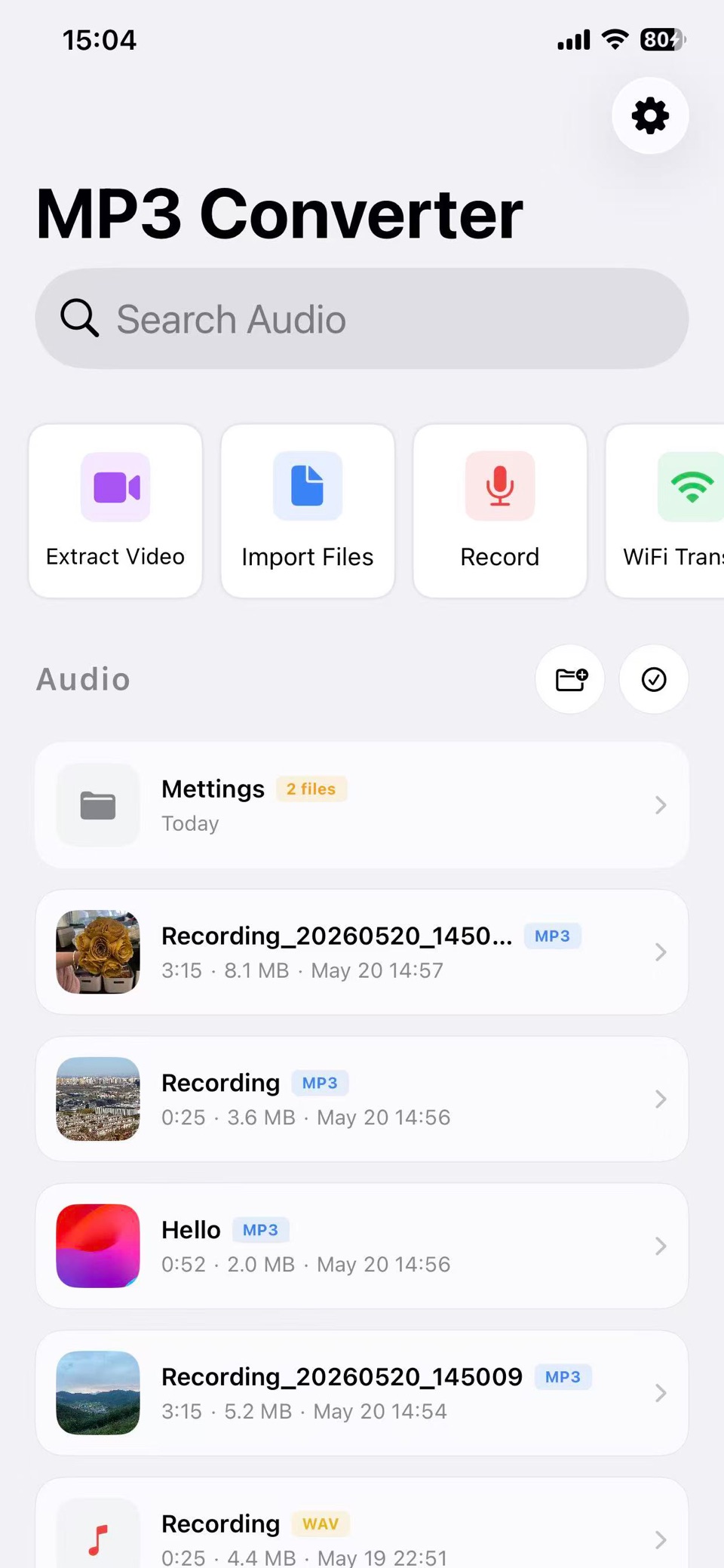Tap details 0:52 · 2.0 MB · May 20 14:56
Image resolution: width=724 pixels, height=1568 pixels.
tap(305, 1265)
